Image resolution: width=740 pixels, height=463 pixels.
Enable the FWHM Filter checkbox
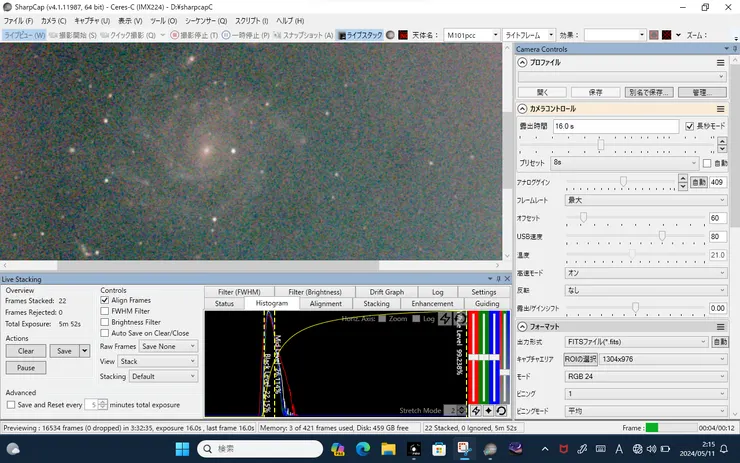[x=105, y=311]
